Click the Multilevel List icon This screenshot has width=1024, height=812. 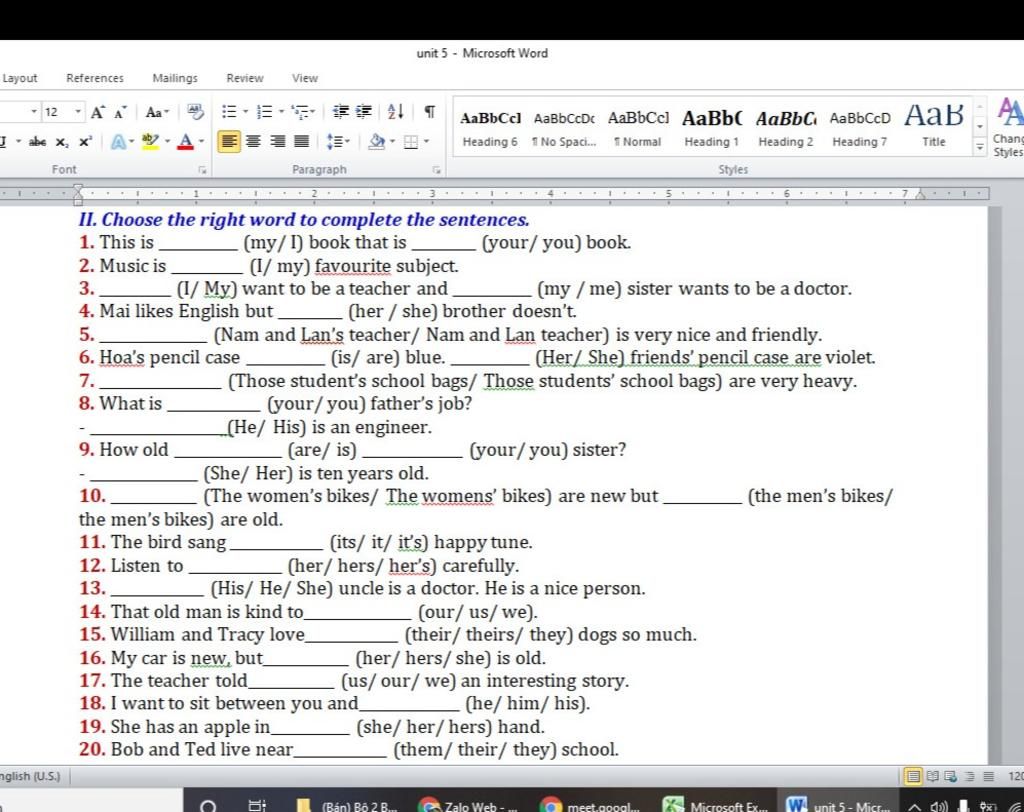pos(300,112)
